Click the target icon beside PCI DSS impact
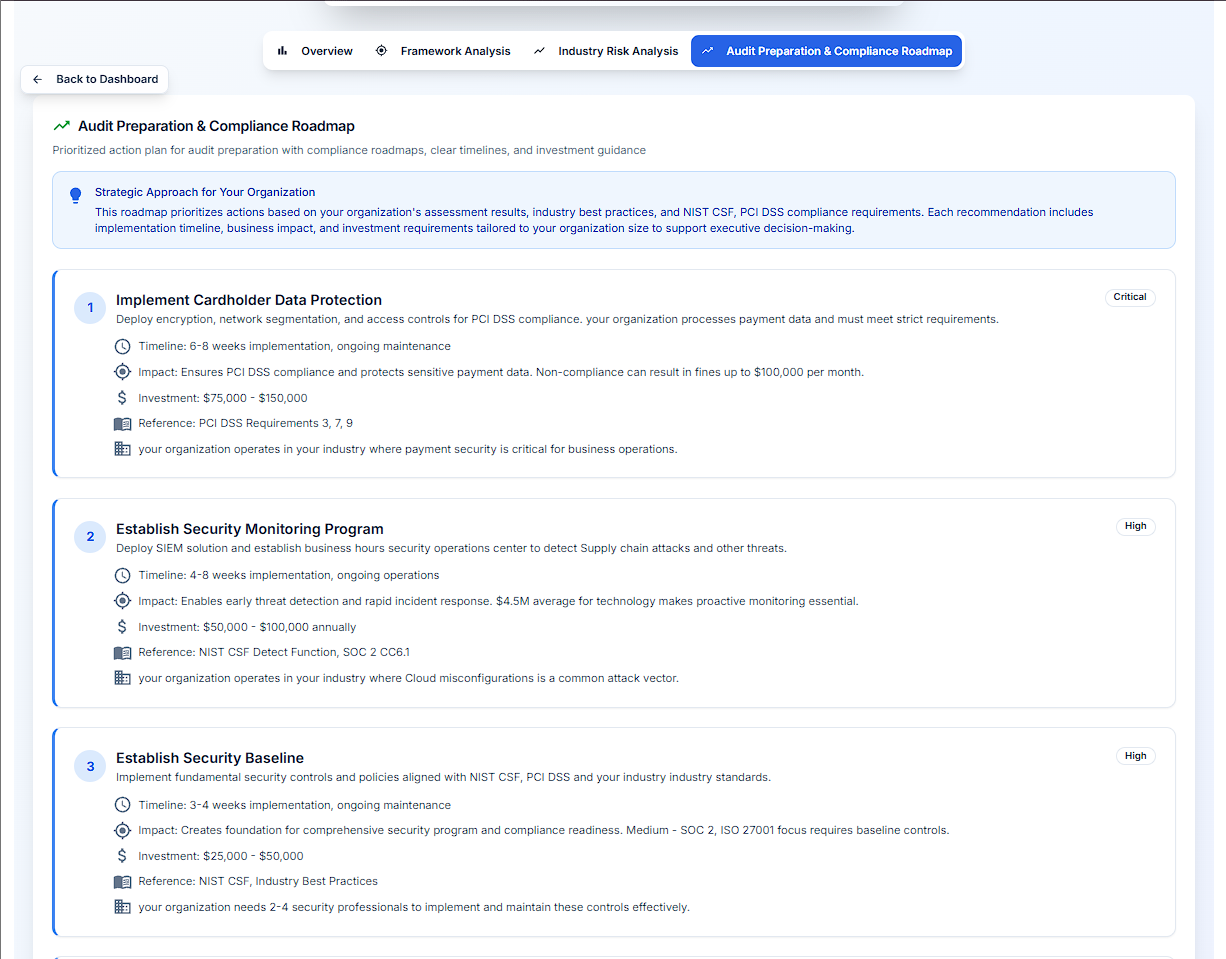This screenshot has width=1226, height=959. pos(122,372)
